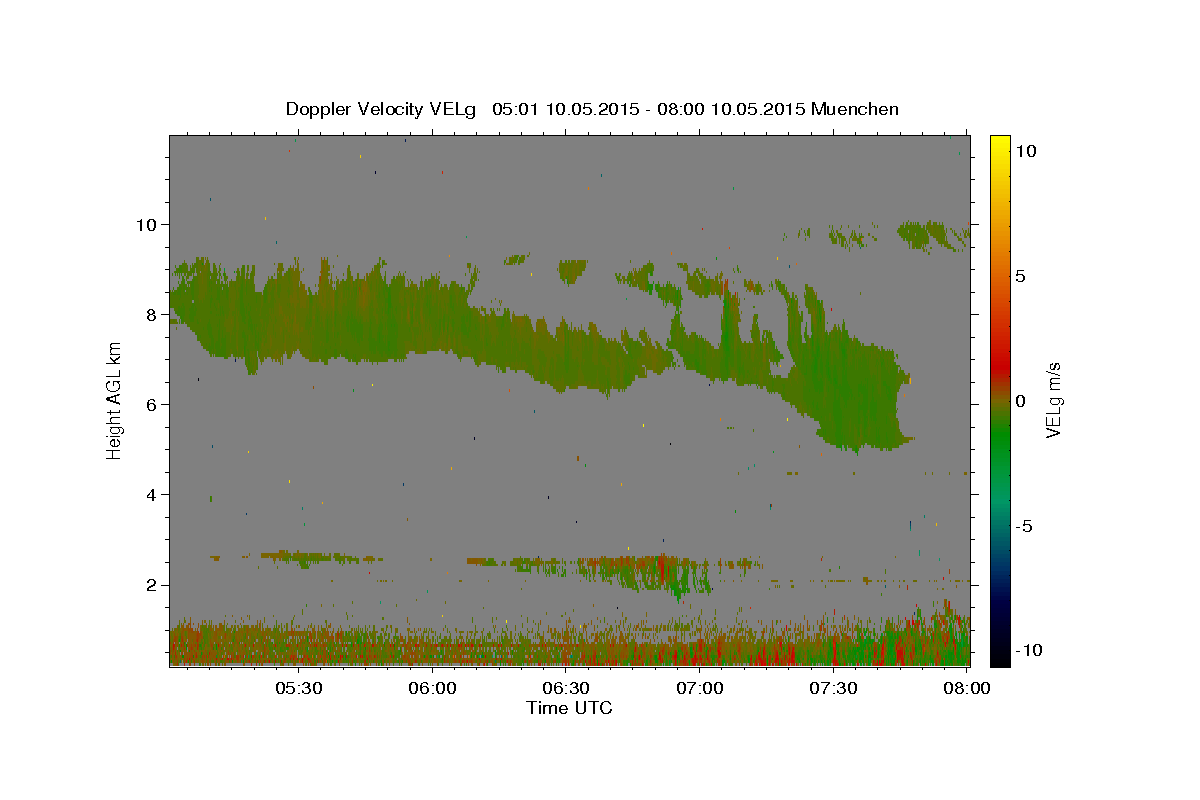Click the colorbar value 5
The image size is (1200, 800).
click(1020, 276)
